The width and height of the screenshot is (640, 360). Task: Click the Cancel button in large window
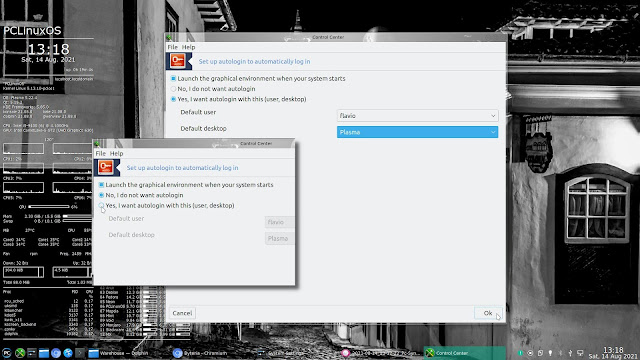click(x=182, y=313)
